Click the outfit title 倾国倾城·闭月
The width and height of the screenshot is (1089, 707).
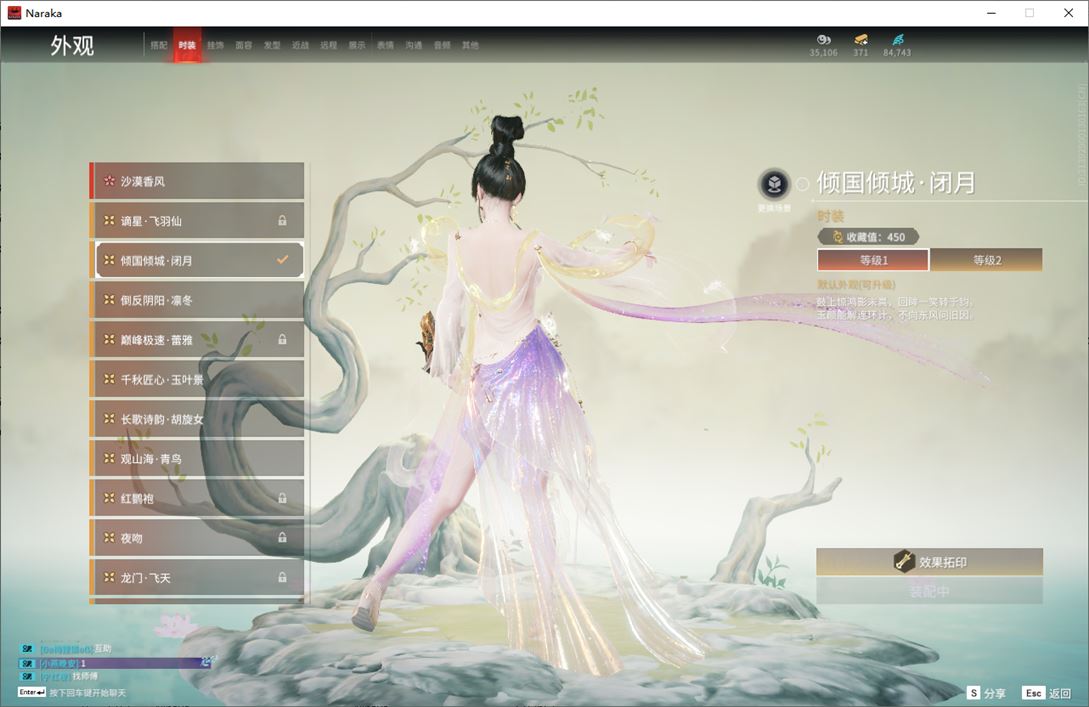pos(896,183)
